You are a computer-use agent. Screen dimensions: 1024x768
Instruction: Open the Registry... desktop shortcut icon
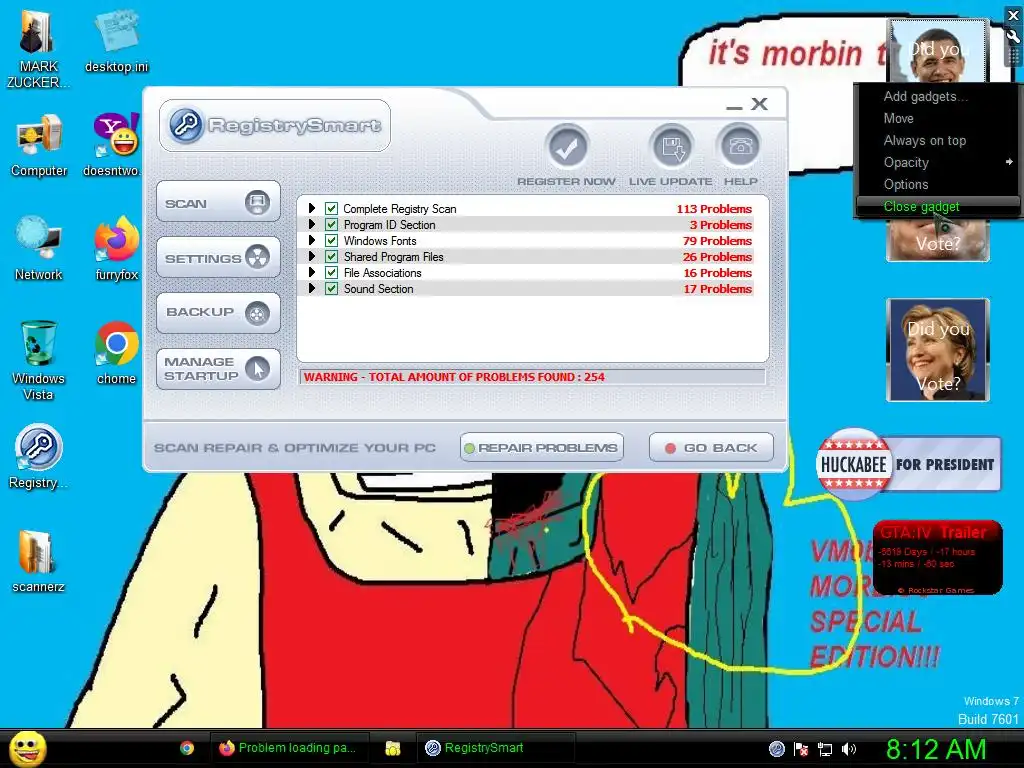(38, 448)
